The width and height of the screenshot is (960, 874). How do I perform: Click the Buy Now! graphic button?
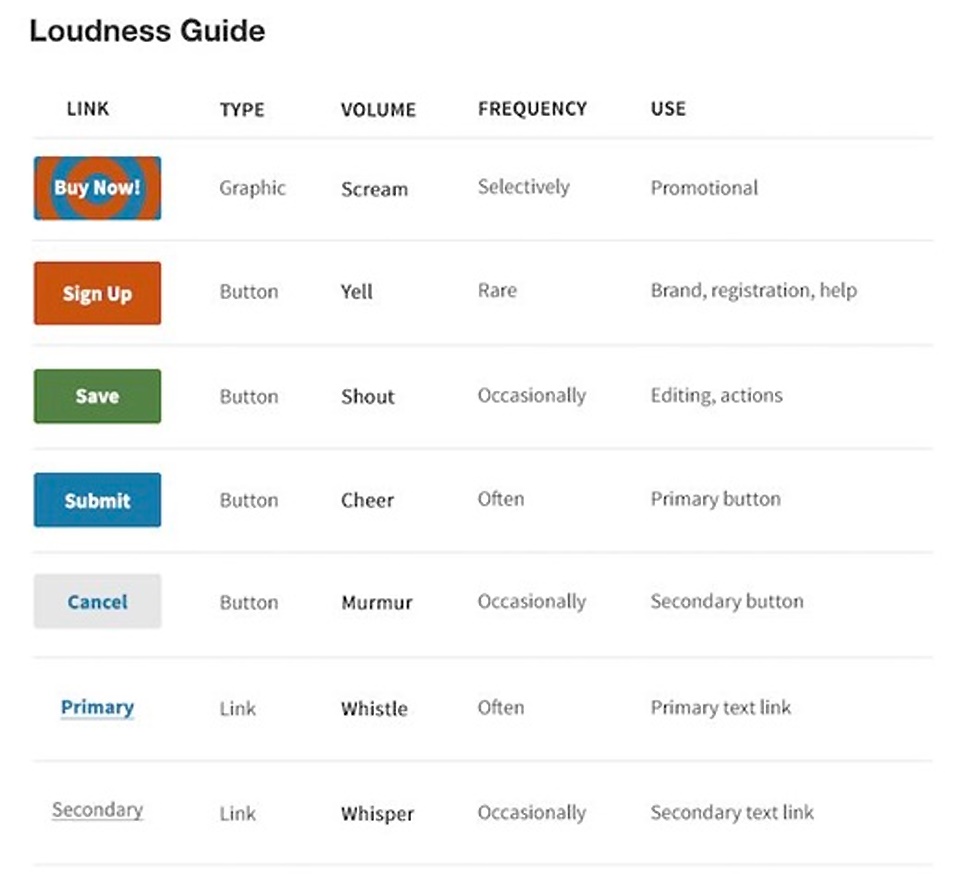[97, 188]
